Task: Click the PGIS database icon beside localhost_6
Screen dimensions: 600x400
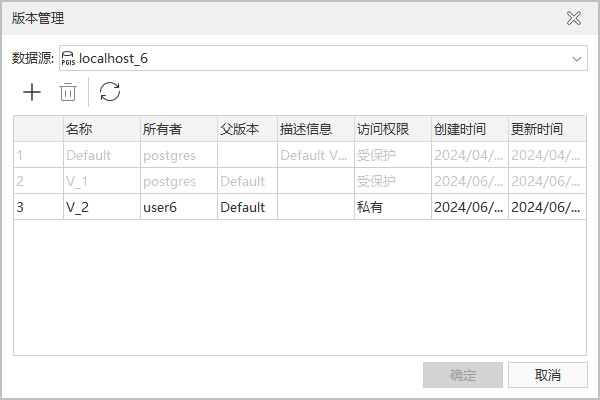Action: pos(69,59)
